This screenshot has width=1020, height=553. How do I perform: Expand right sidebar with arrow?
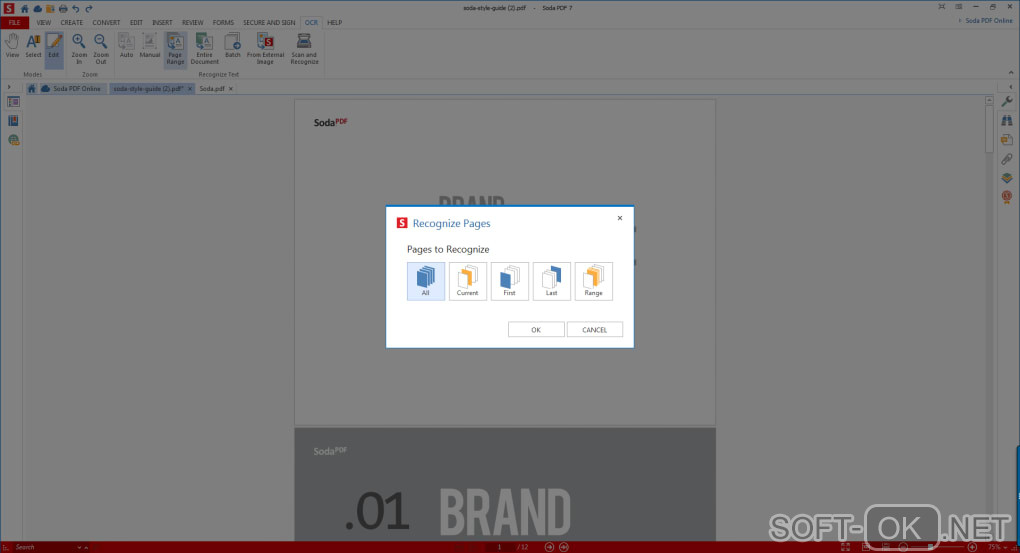[1010, 87]
